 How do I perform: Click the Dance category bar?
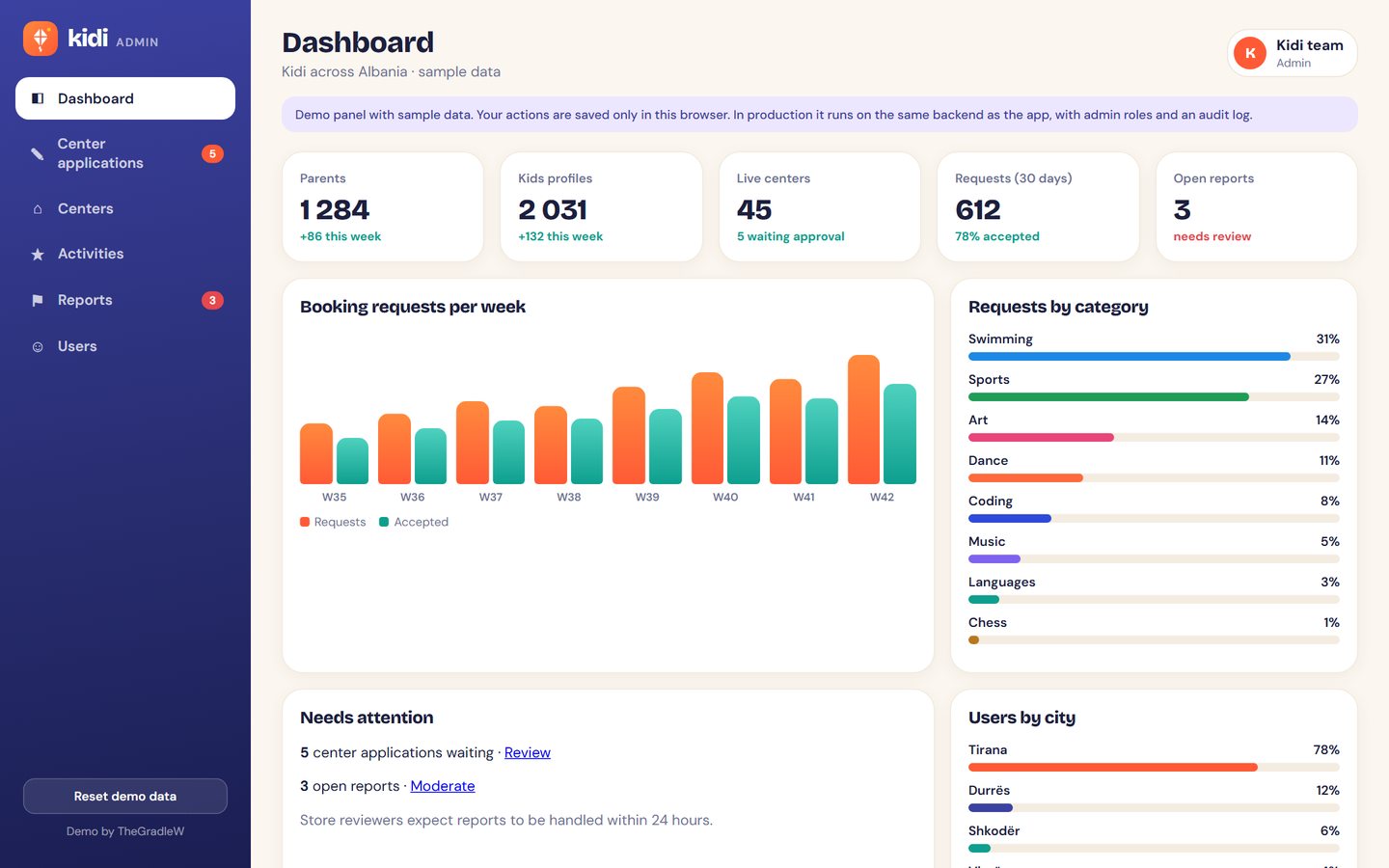coord(1154,478)
